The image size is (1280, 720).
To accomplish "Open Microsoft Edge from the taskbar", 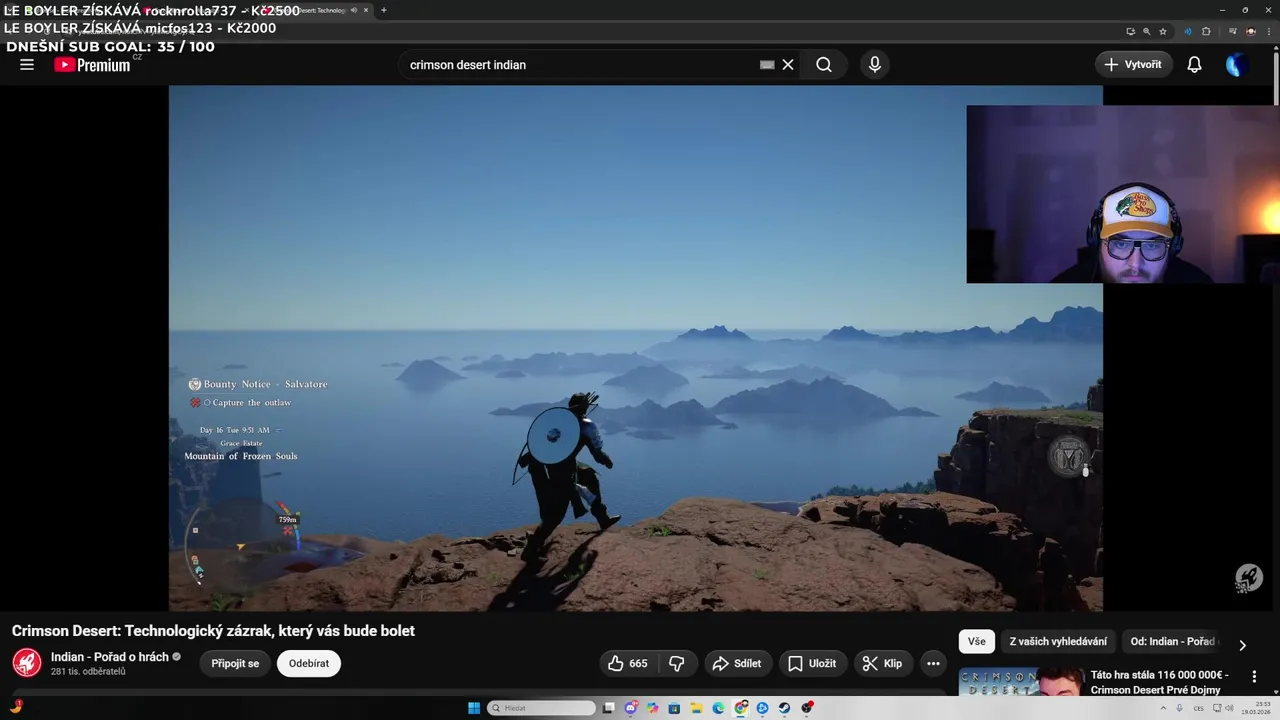I will (x=719, y=708).
